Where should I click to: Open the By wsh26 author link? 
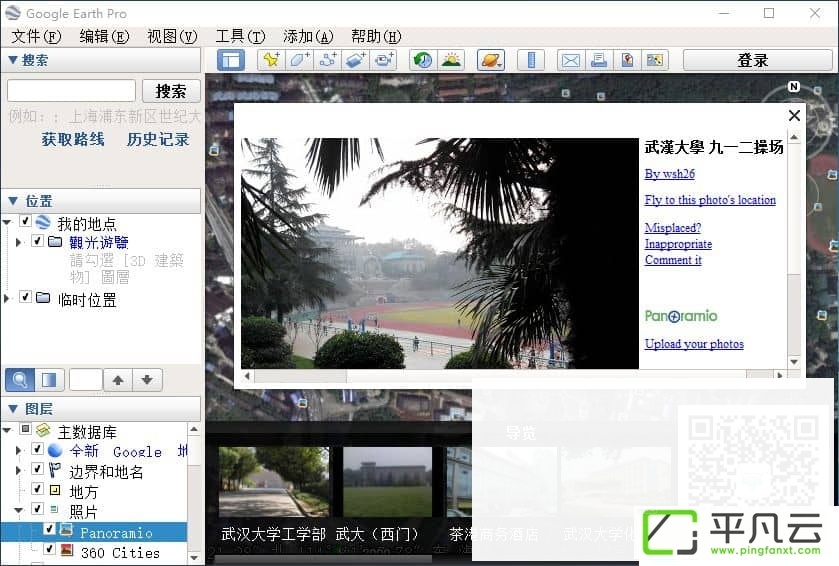[669, 174]
